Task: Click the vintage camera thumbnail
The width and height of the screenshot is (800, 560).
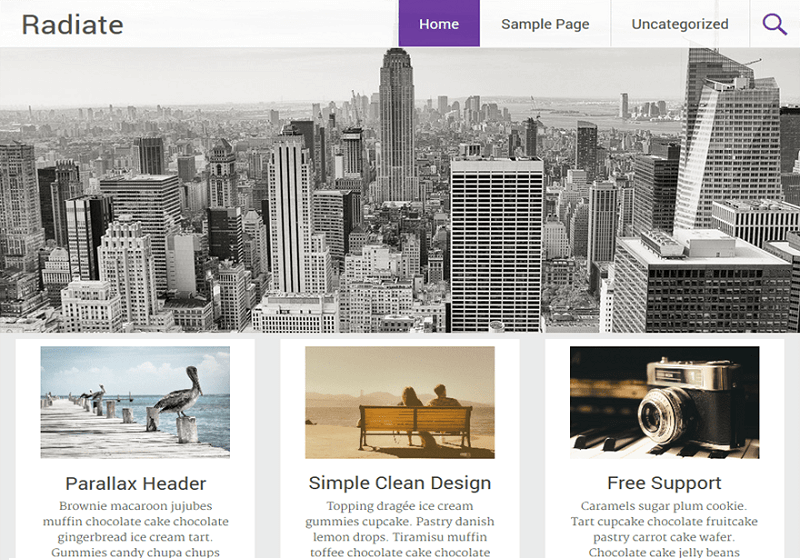Action: pyautogui.click(x=664, y=402)
